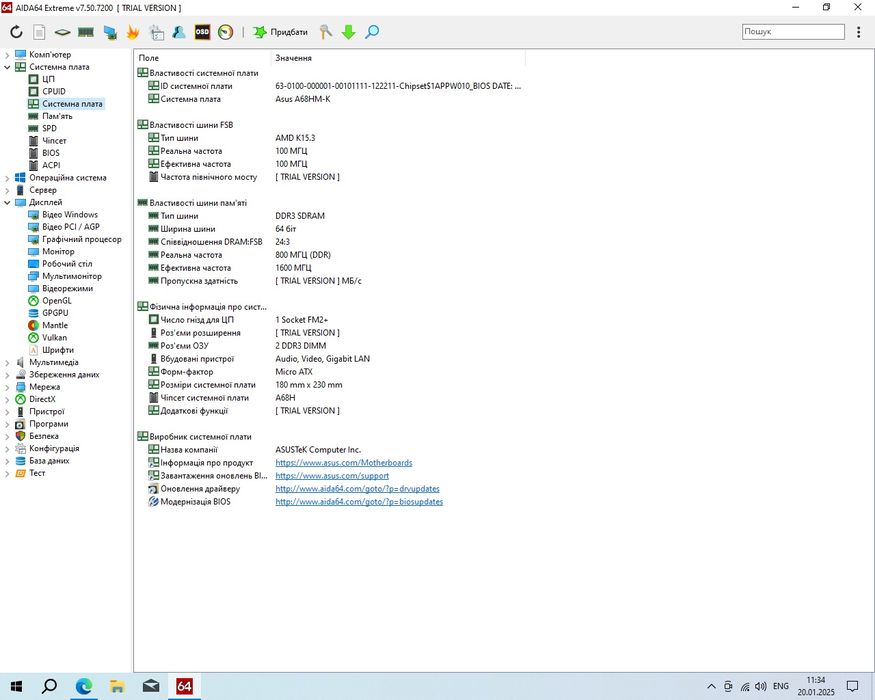This screenshot has height=700, width=875.
Task: Open Microsoft Edge from the taskbar
Action: pyautogui.click(x=84, y=686)
